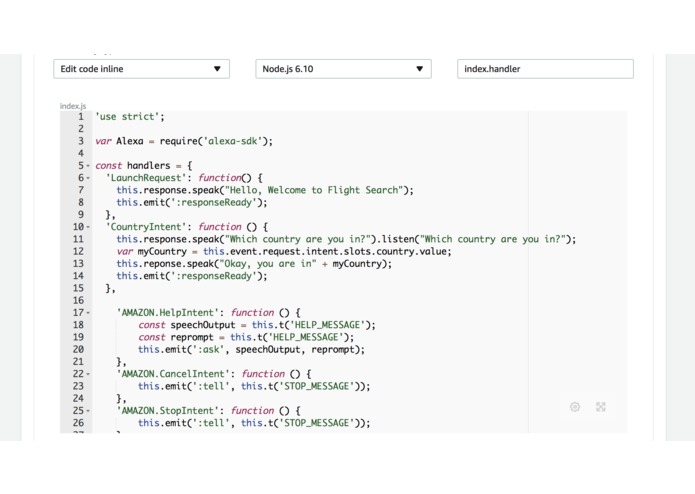Click 'LaunchRequest' key on line 6
Screen dimensions: 695x494
click(x=146, y=178)
